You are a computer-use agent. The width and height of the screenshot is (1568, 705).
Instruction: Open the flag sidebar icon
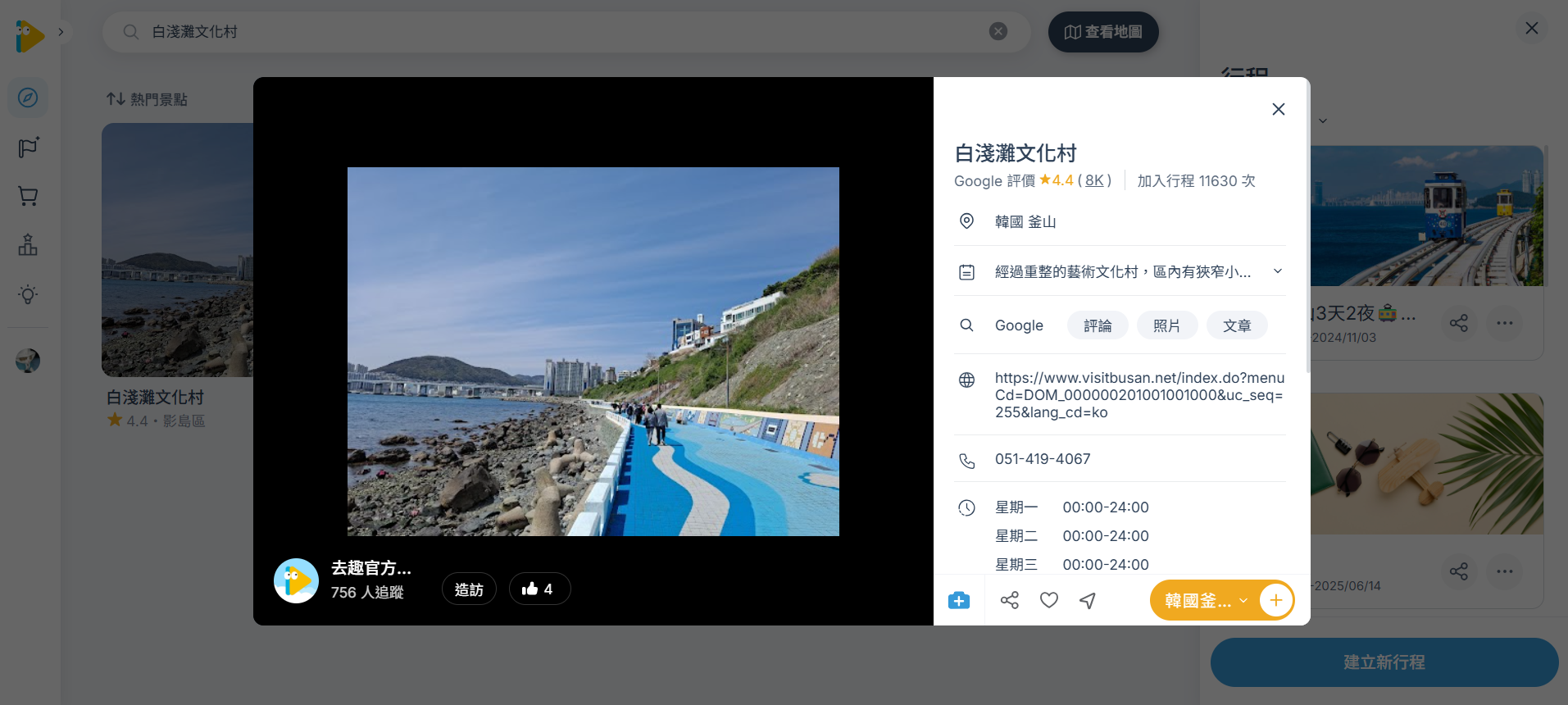(28, 148)
